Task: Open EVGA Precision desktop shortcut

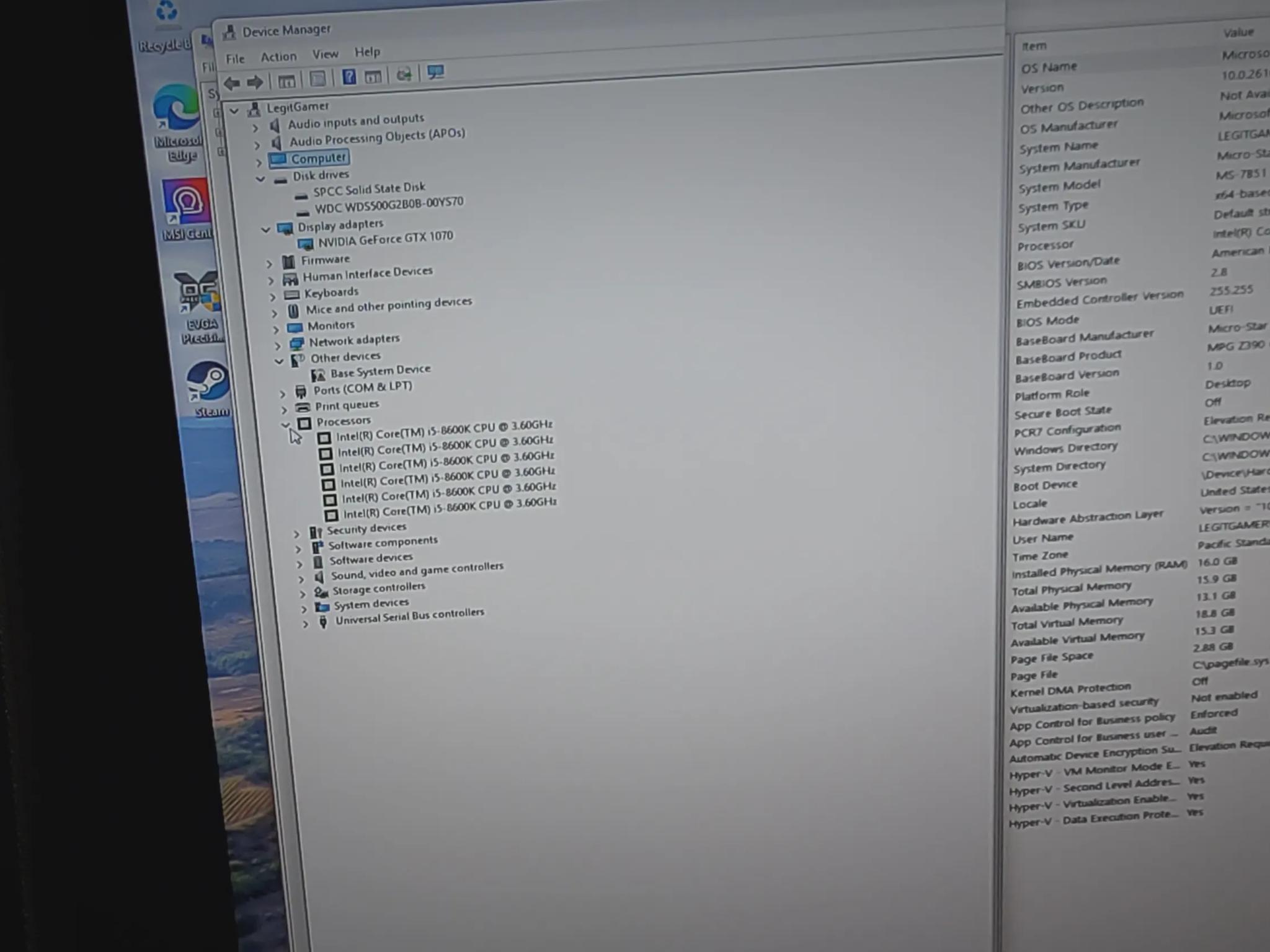Action: point(200,308)
